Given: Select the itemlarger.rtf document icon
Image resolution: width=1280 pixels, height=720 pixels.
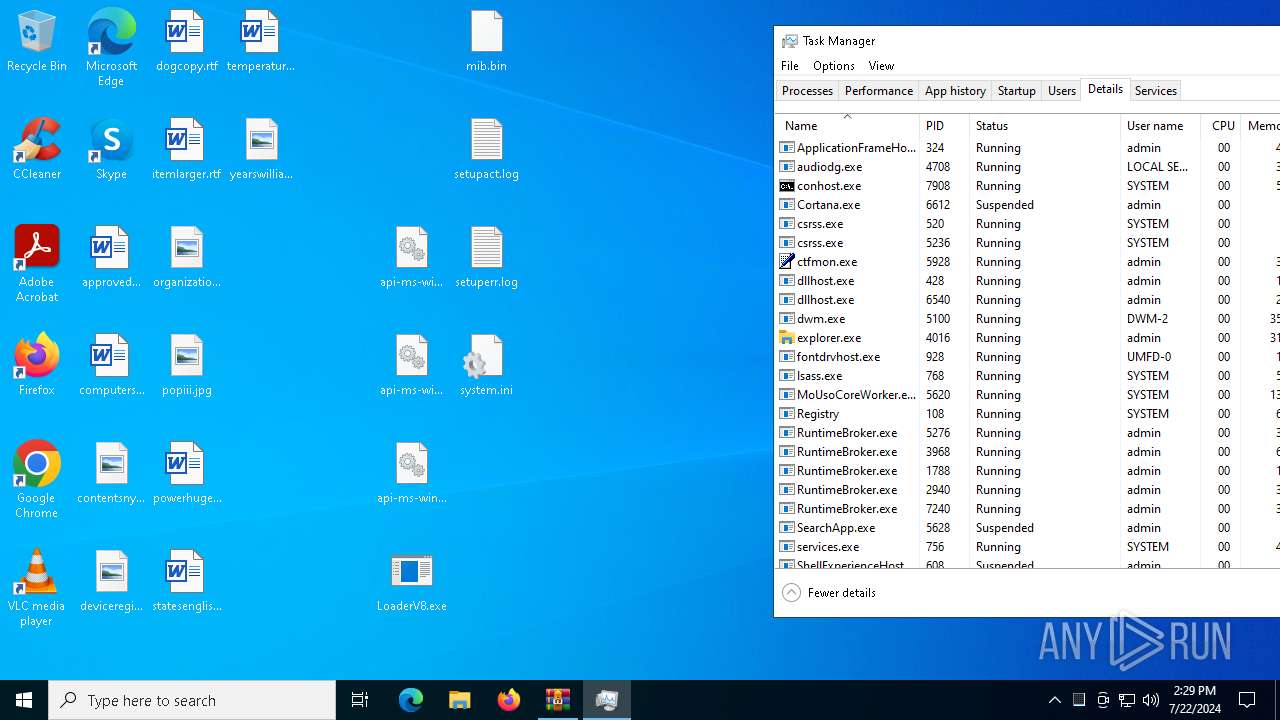Looking at the screenshot, I should click(187, 150).
